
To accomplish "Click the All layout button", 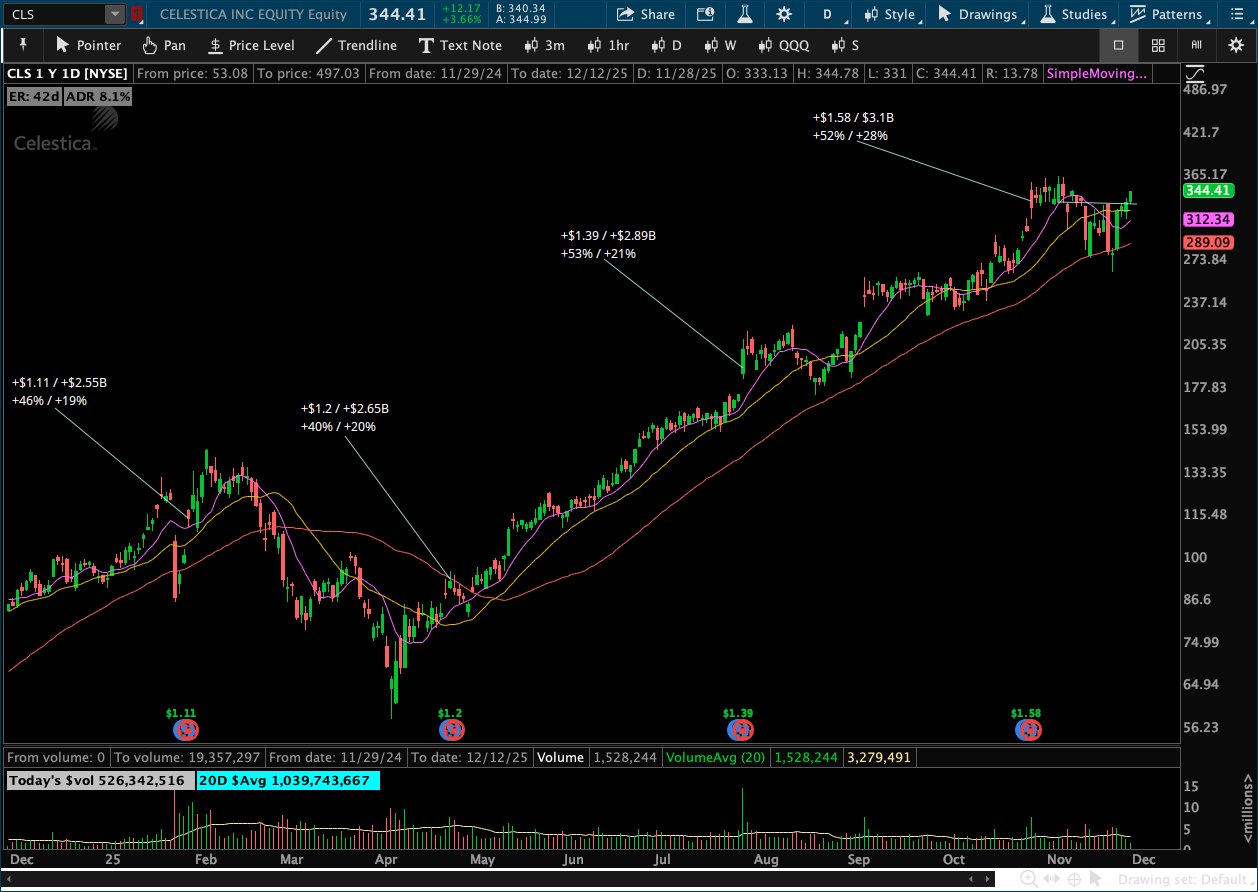I will point(1196,45).
